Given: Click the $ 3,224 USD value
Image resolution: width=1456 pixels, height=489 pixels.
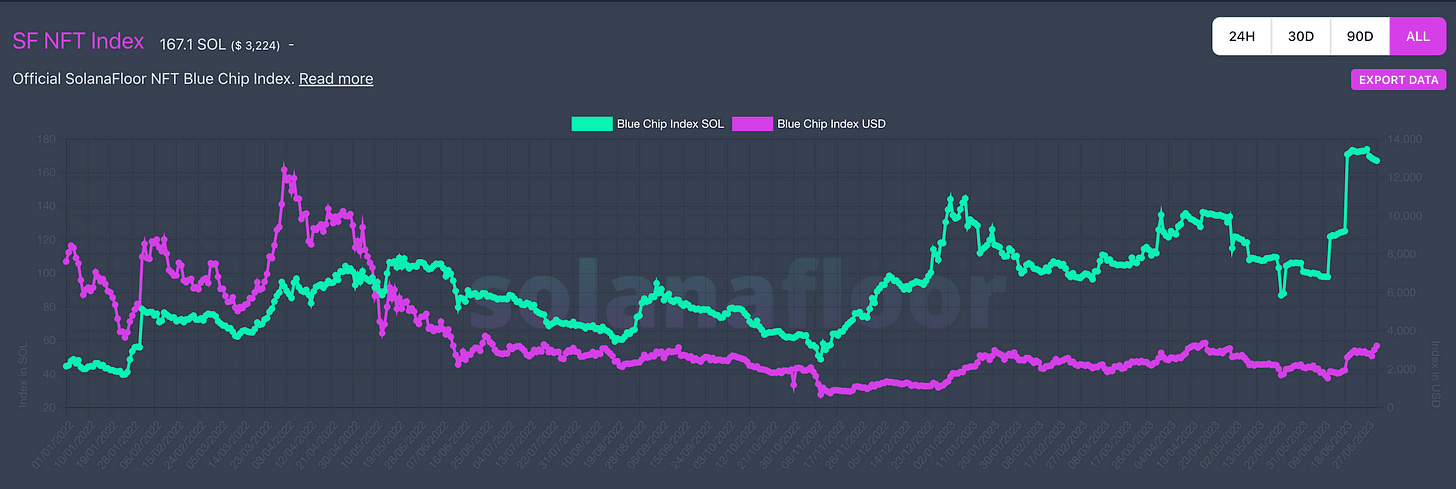Looking at the screenshot, I should pos(256,44).
